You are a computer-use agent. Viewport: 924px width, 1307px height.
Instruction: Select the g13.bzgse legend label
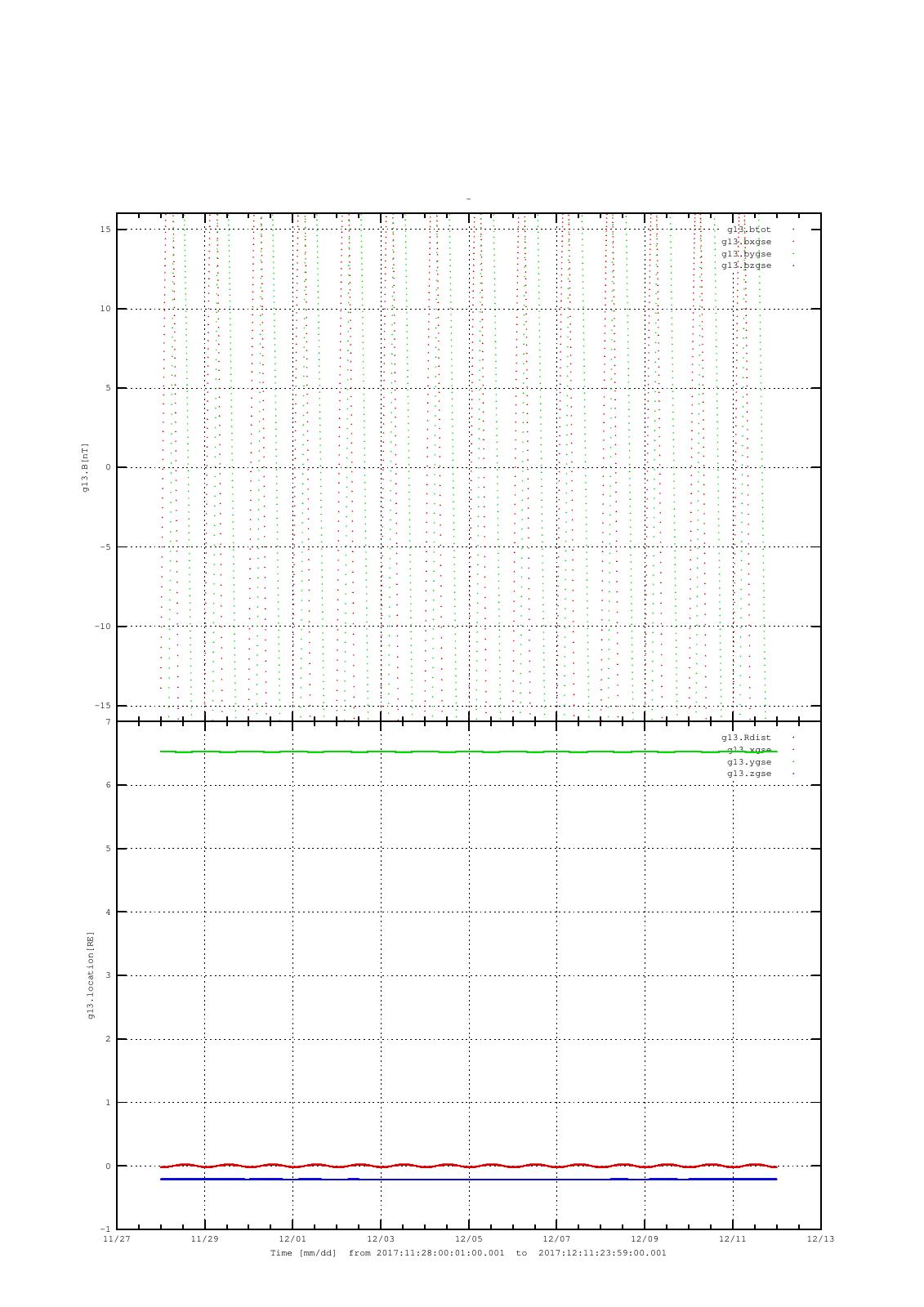tap(746, 265)
